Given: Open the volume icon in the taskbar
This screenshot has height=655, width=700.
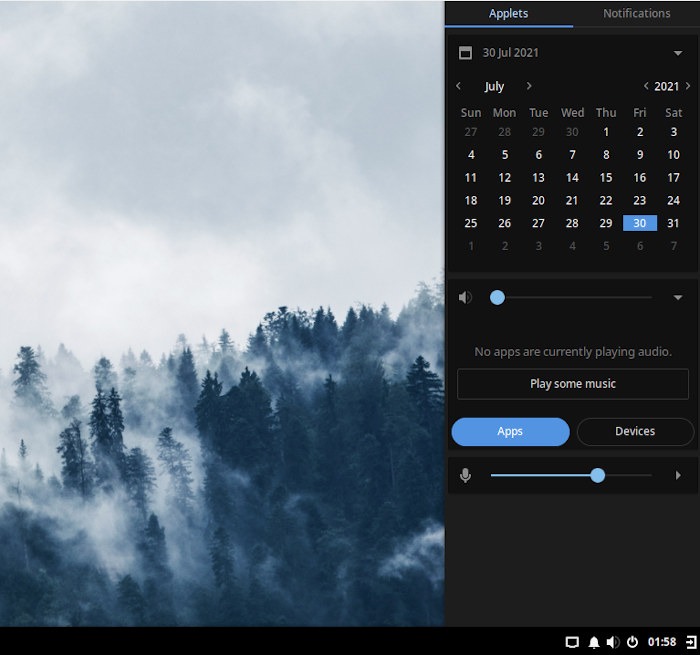Looking at the screenshot, I should 612,642.
